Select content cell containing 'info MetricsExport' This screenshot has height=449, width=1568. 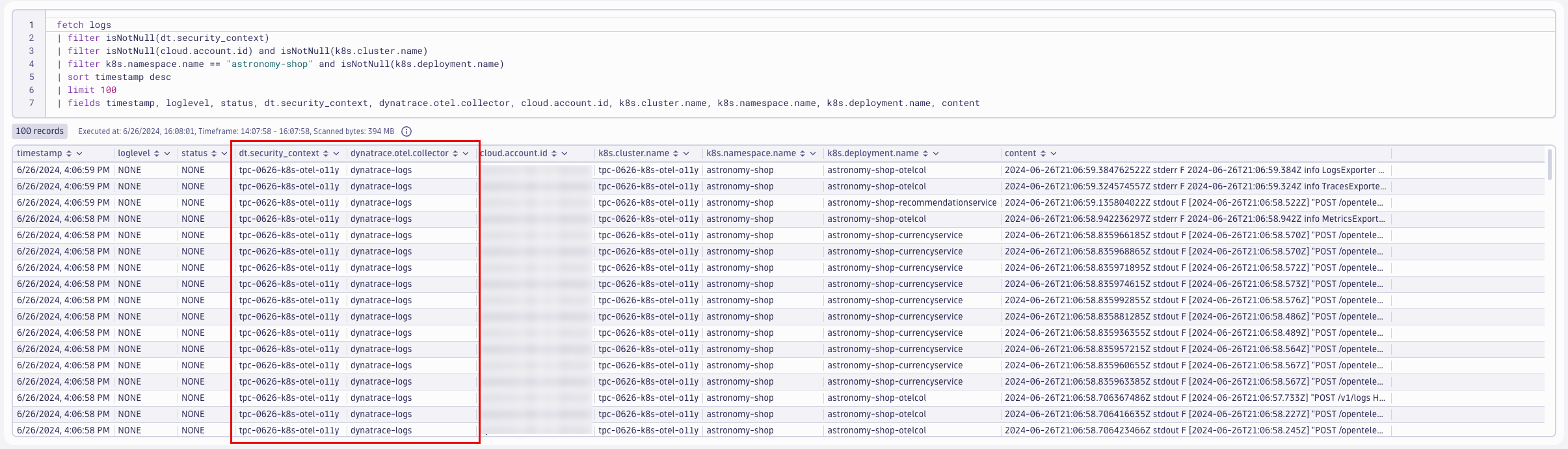[x=1195, y=219]
